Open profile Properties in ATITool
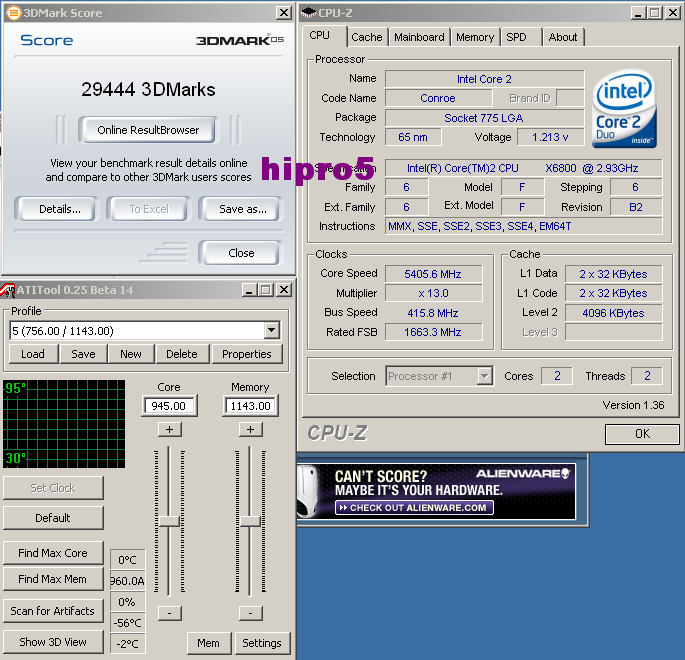685x660 pixels. (247, 354)
